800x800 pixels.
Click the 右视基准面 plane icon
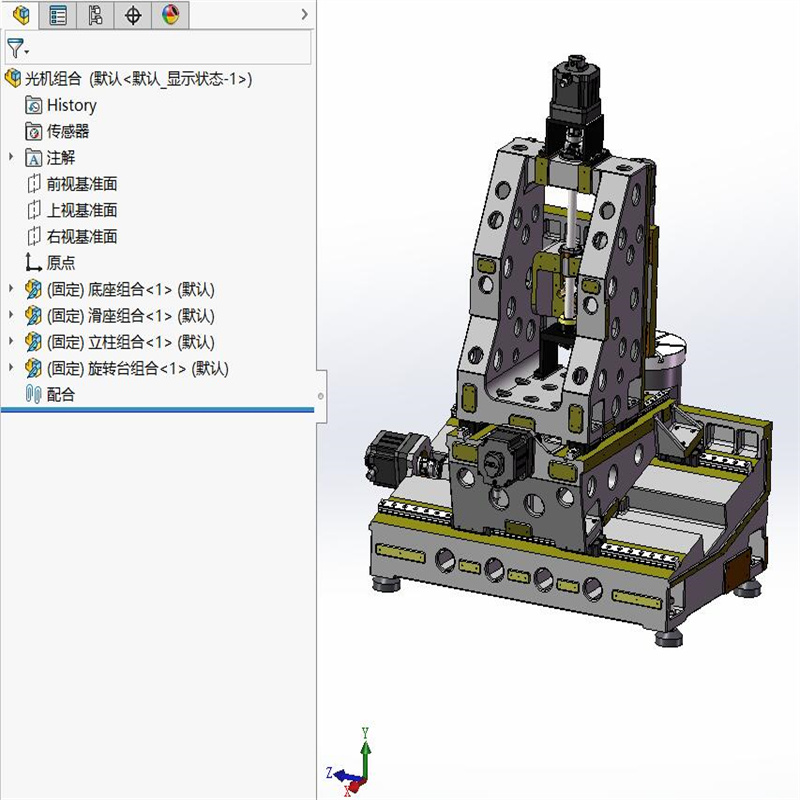coord(34,237)
